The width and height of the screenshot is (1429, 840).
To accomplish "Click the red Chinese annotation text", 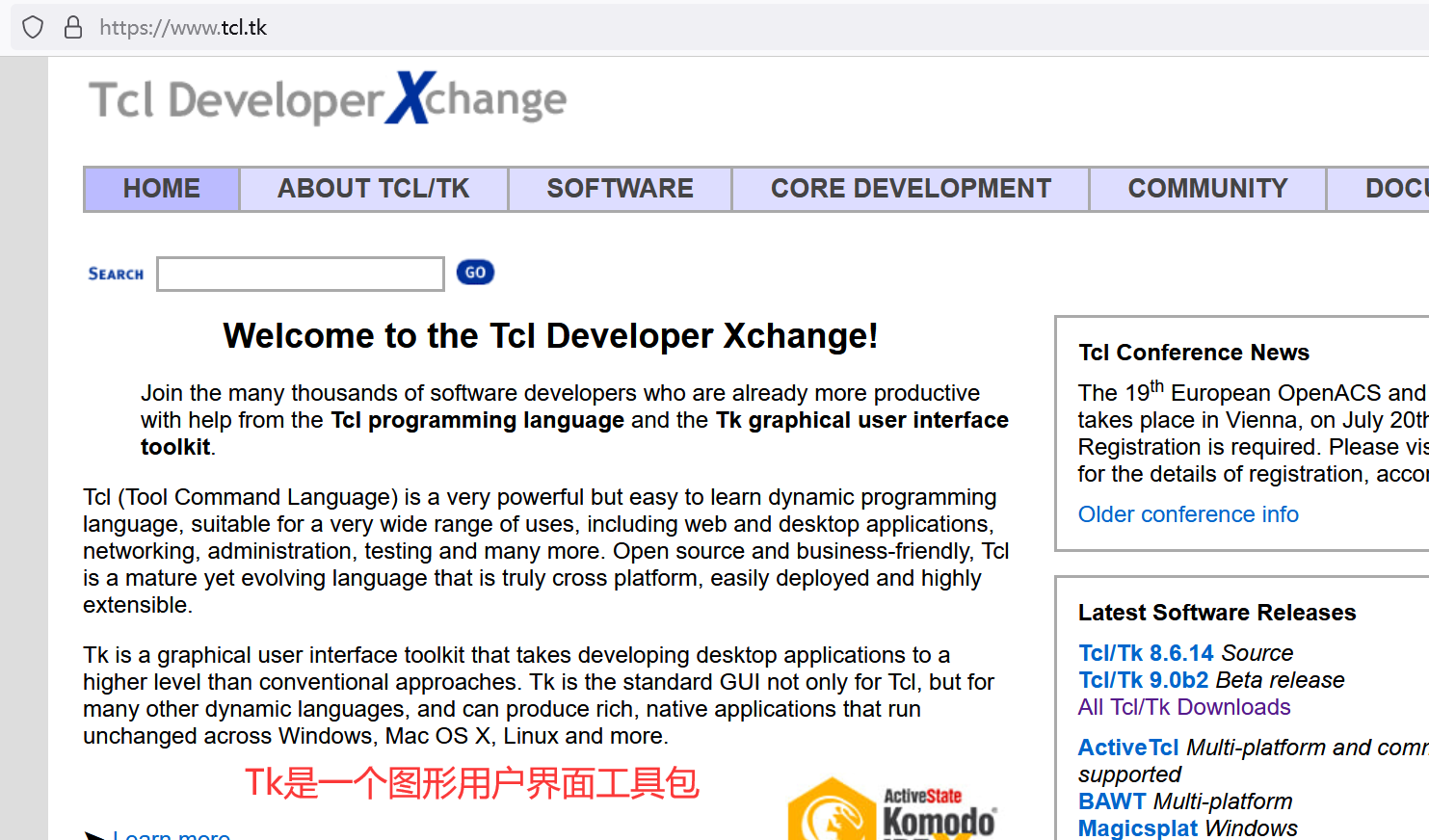I will click(x=472, y=783).
